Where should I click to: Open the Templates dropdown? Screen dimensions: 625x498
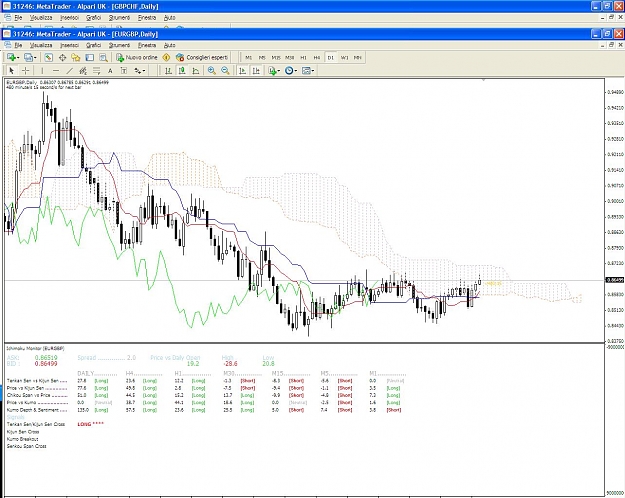click(x=308, y=71)
